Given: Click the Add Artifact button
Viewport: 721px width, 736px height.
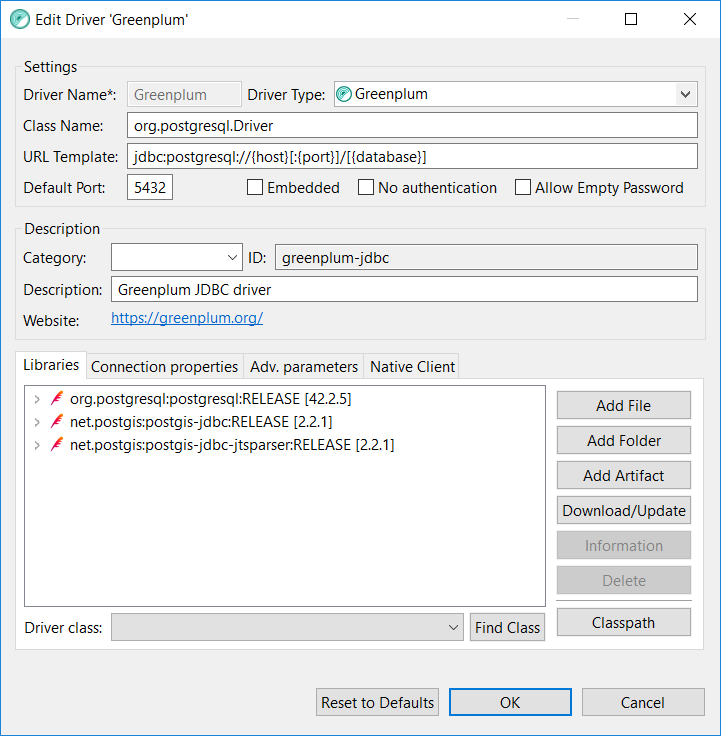Looking at the screenshot, I should pos(623,475).
